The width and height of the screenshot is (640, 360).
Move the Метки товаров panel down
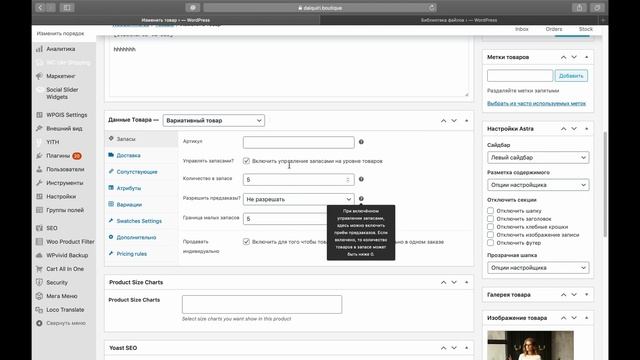pos(574,57)
